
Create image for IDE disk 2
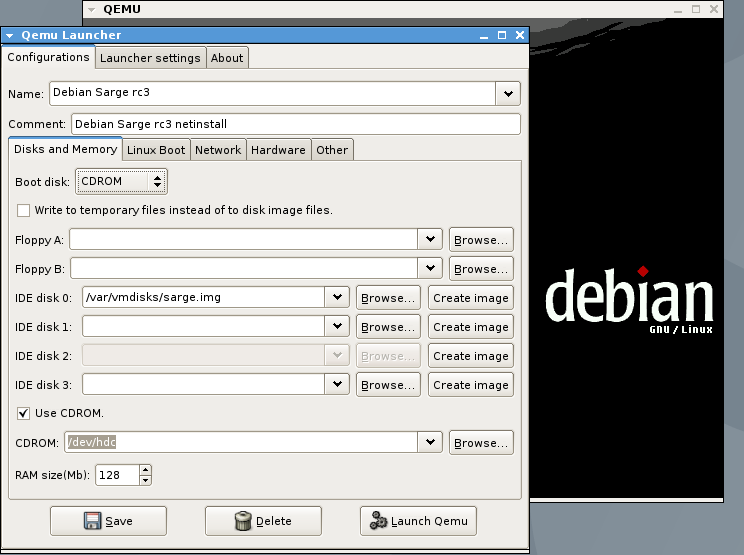[471, 355]
